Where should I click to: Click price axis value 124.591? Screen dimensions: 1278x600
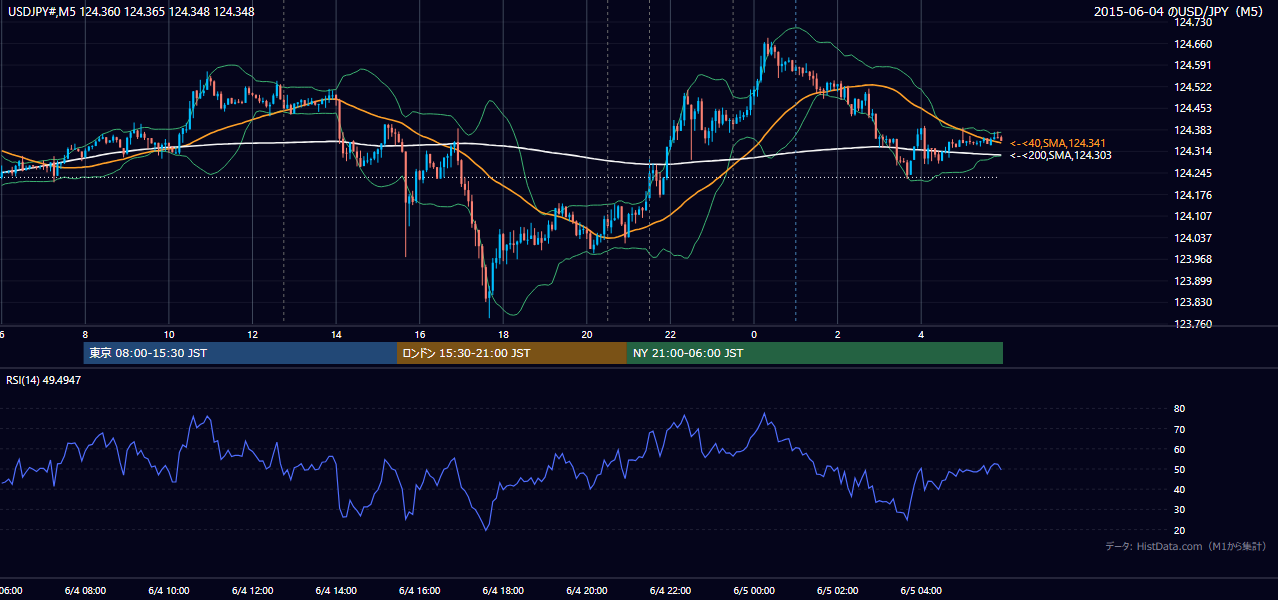coord(1194,66)
